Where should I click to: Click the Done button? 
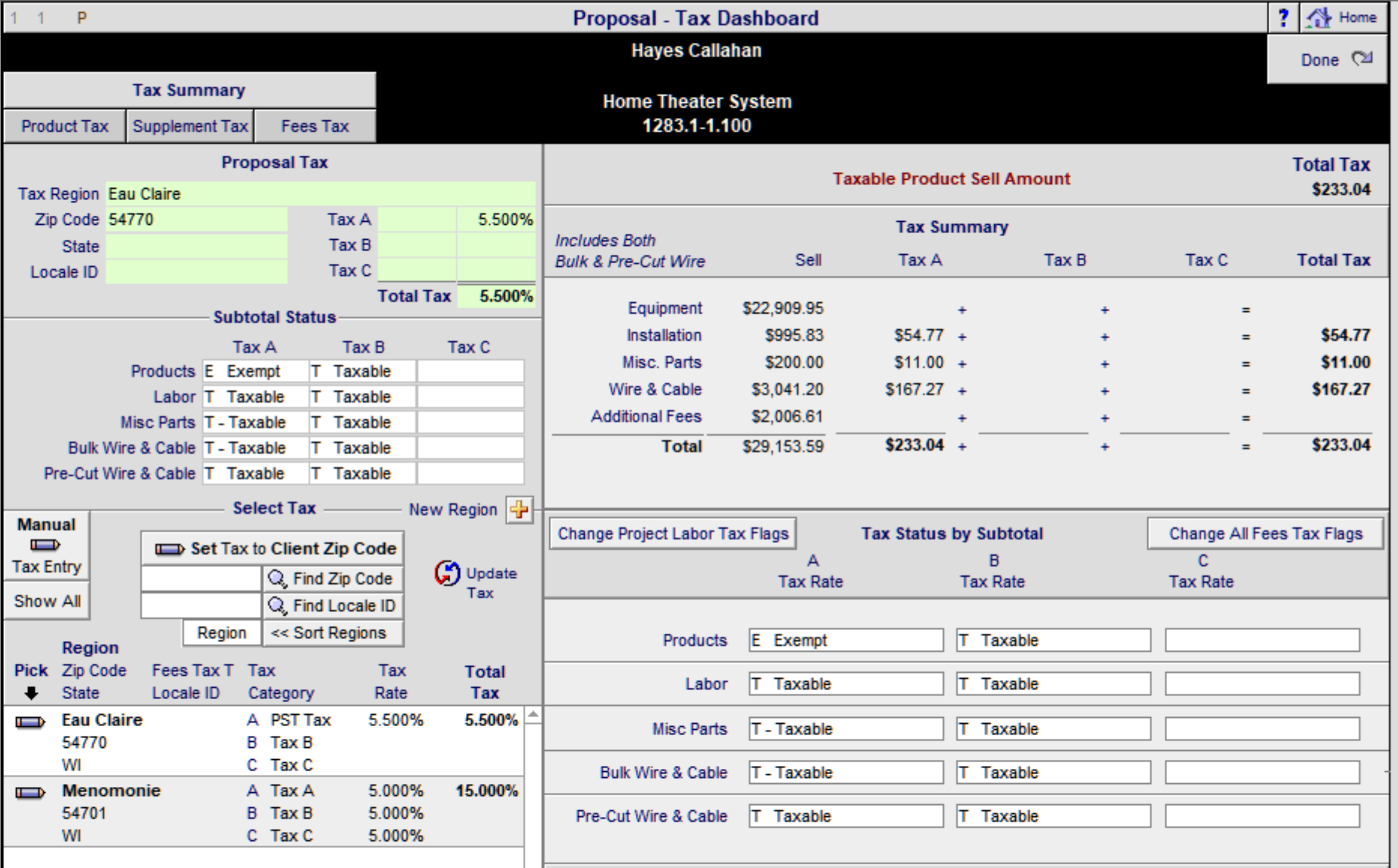click(x=1327, y=60)
